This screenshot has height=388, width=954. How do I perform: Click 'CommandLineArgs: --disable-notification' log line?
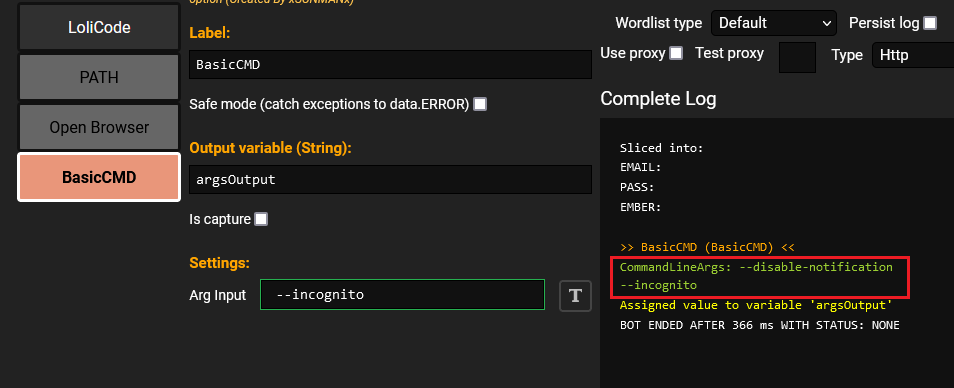[x=756, y=267]
